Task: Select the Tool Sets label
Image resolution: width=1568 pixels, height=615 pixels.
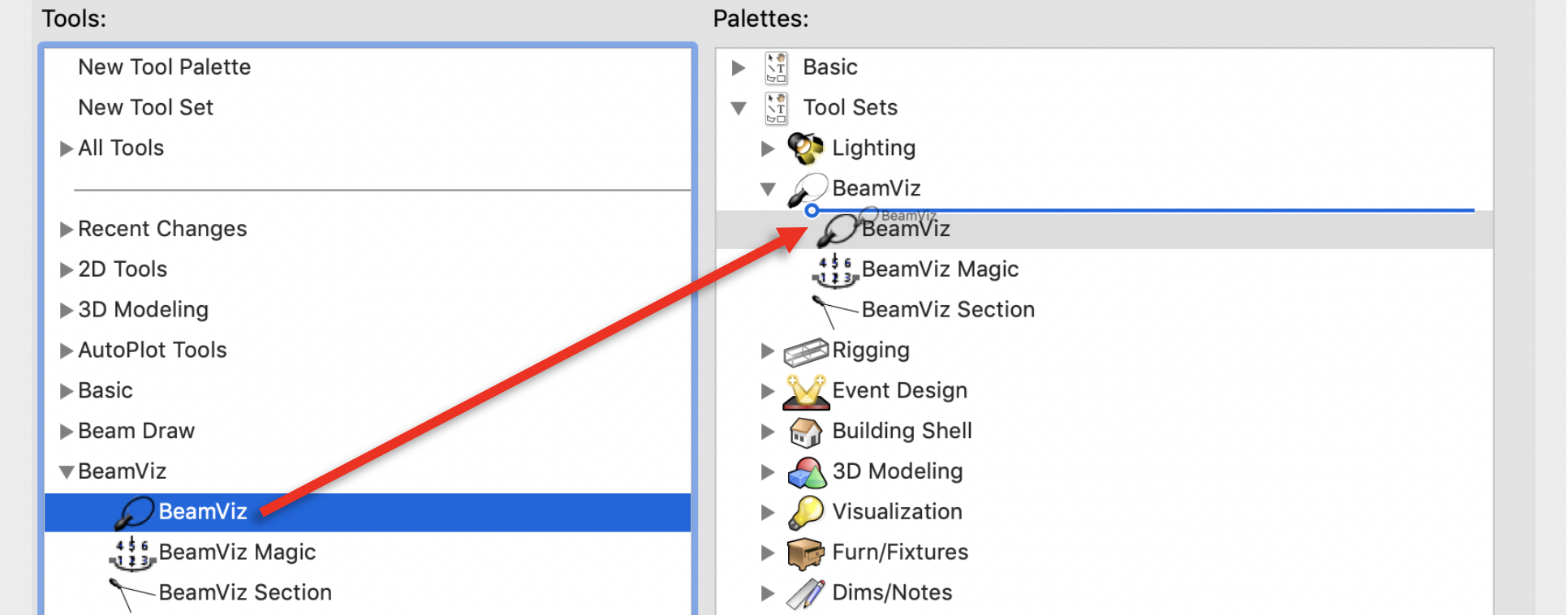Action: [851, 108]
